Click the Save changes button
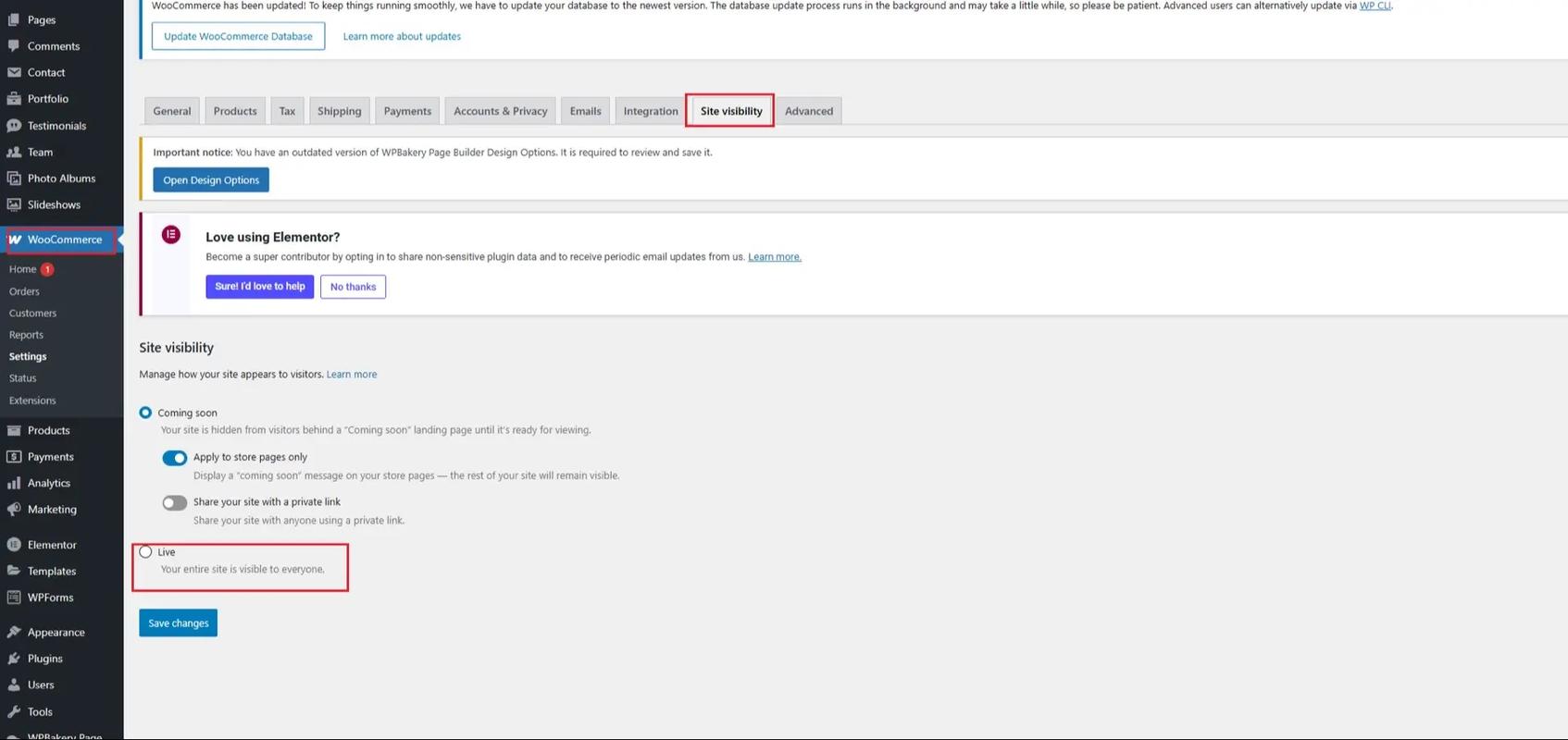 [179, 623]
